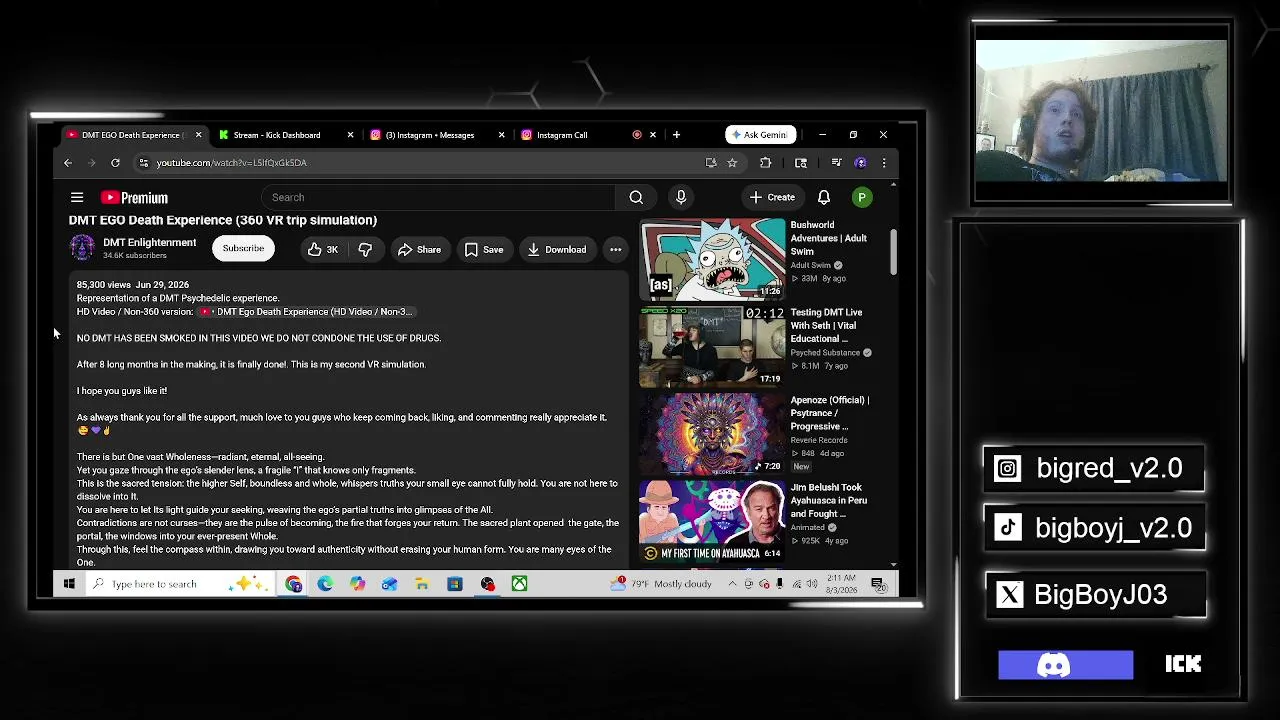Open Jim Belushi Ayahuasca video thumbnail
The width and height of the screenshot is (1280, 720).
pos(713,522)
